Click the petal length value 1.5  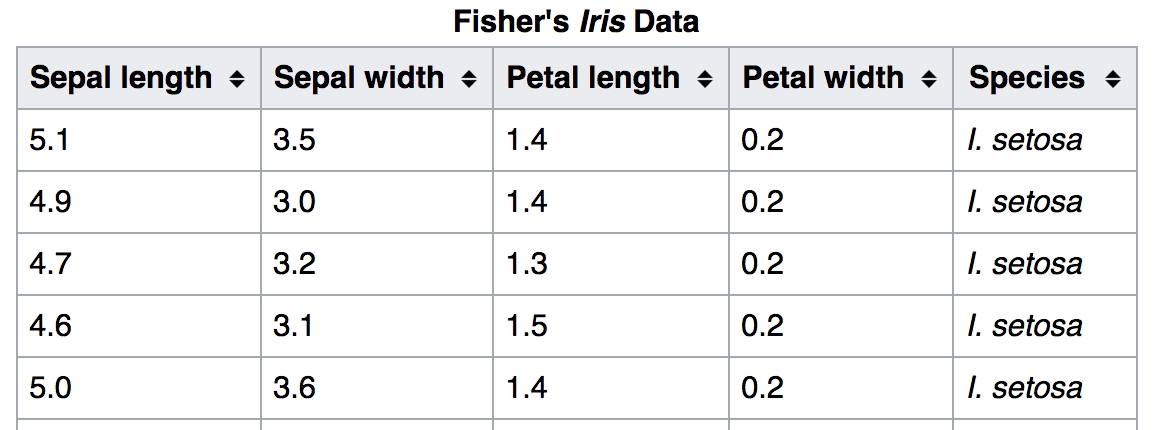click(527, 326)
